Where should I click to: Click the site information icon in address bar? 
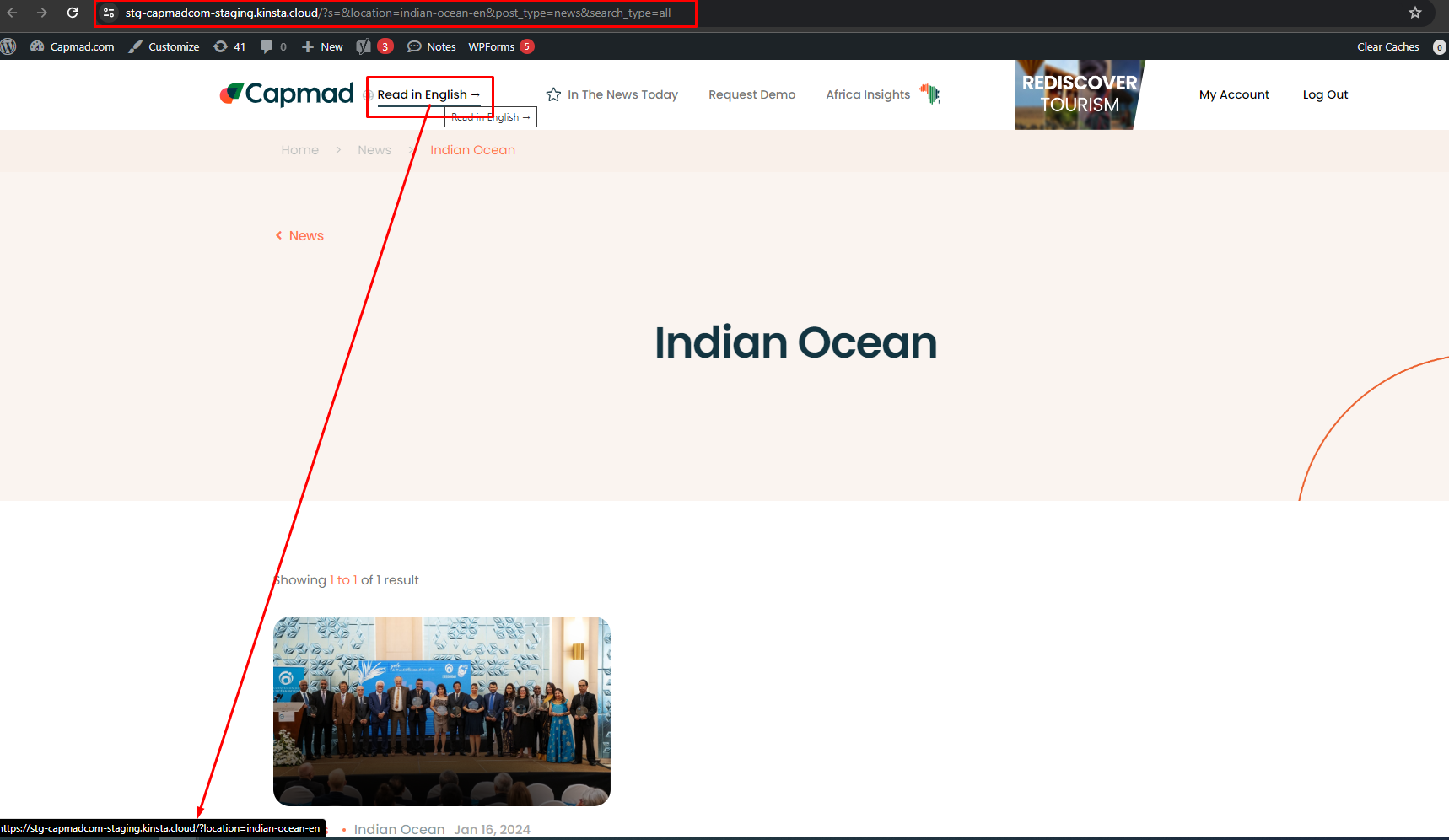pyautogui.click(x=109, y=13)
